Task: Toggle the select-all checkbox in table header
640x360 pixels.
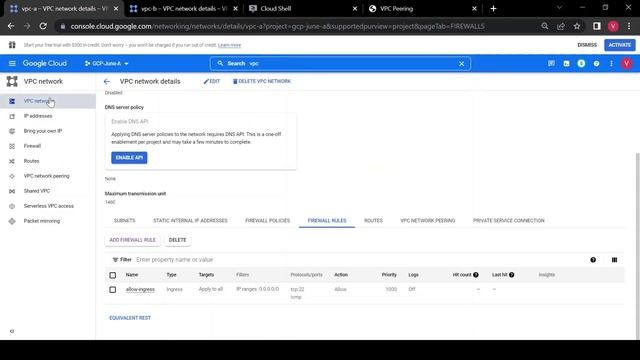Action: [x=113, y=275]
